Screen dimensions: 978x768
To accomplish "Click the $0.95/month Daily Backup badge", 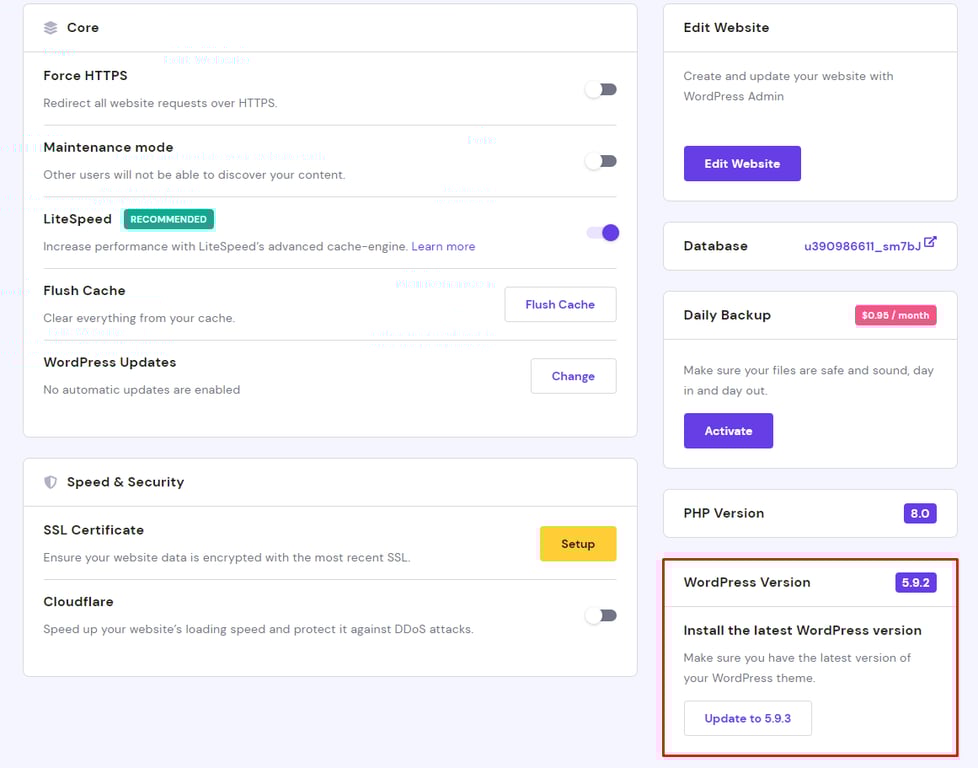I will tap(894, 314).
